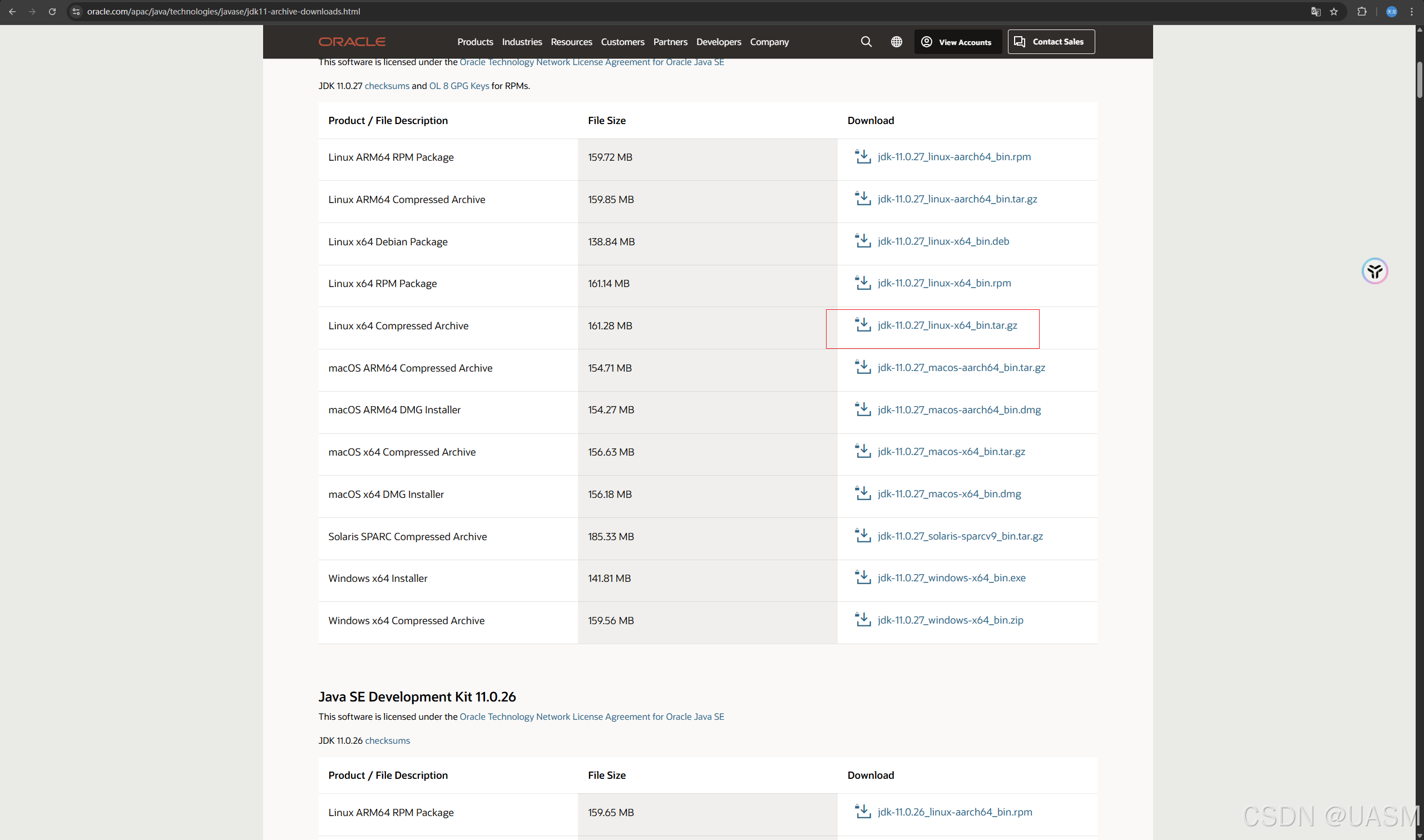This screenshot has height=840, width=1424.
Task: Select the file size '138.84 MB'
Action: pos(611,241)
